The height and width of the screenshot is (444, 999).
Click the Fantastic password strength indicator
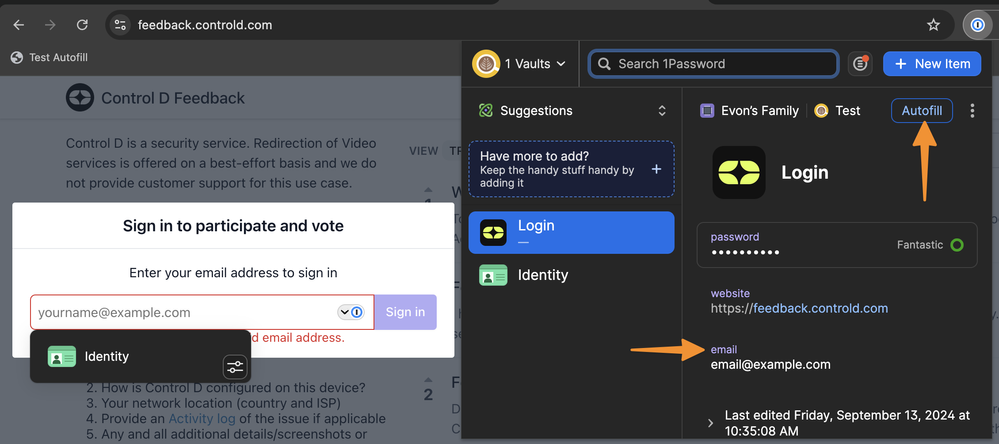[930, 245]
